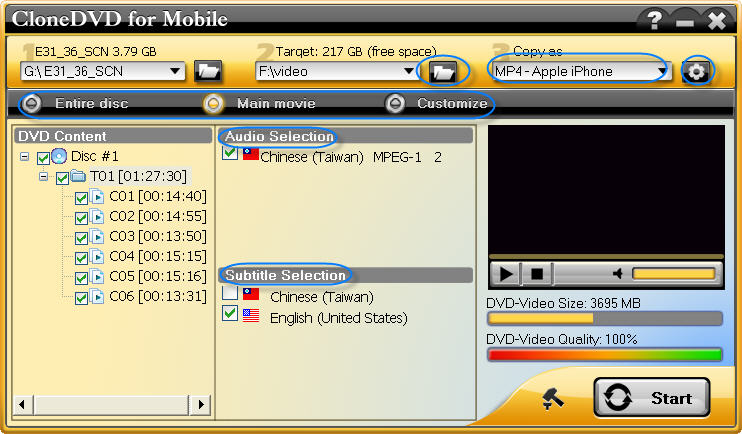The height and width of the screenshot is (434, 742).
Task: Uncheck Chinese (Taiwan) MPEG-1 audio track
Action: coord(230,152)
